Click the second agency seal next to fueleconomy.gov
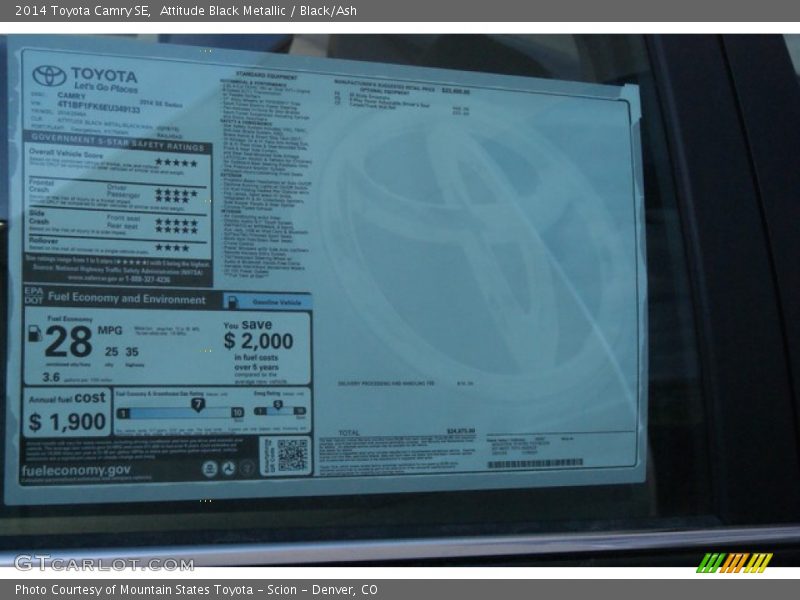 click(x=229, y=468)
